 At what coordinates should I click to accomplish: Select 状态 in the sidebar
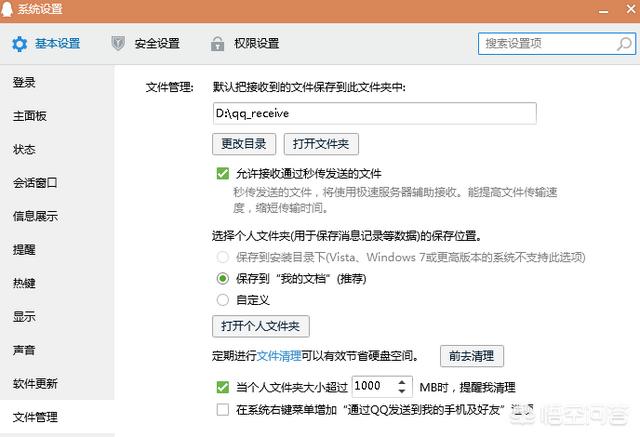pyautogui.click(x=57, y=149)
